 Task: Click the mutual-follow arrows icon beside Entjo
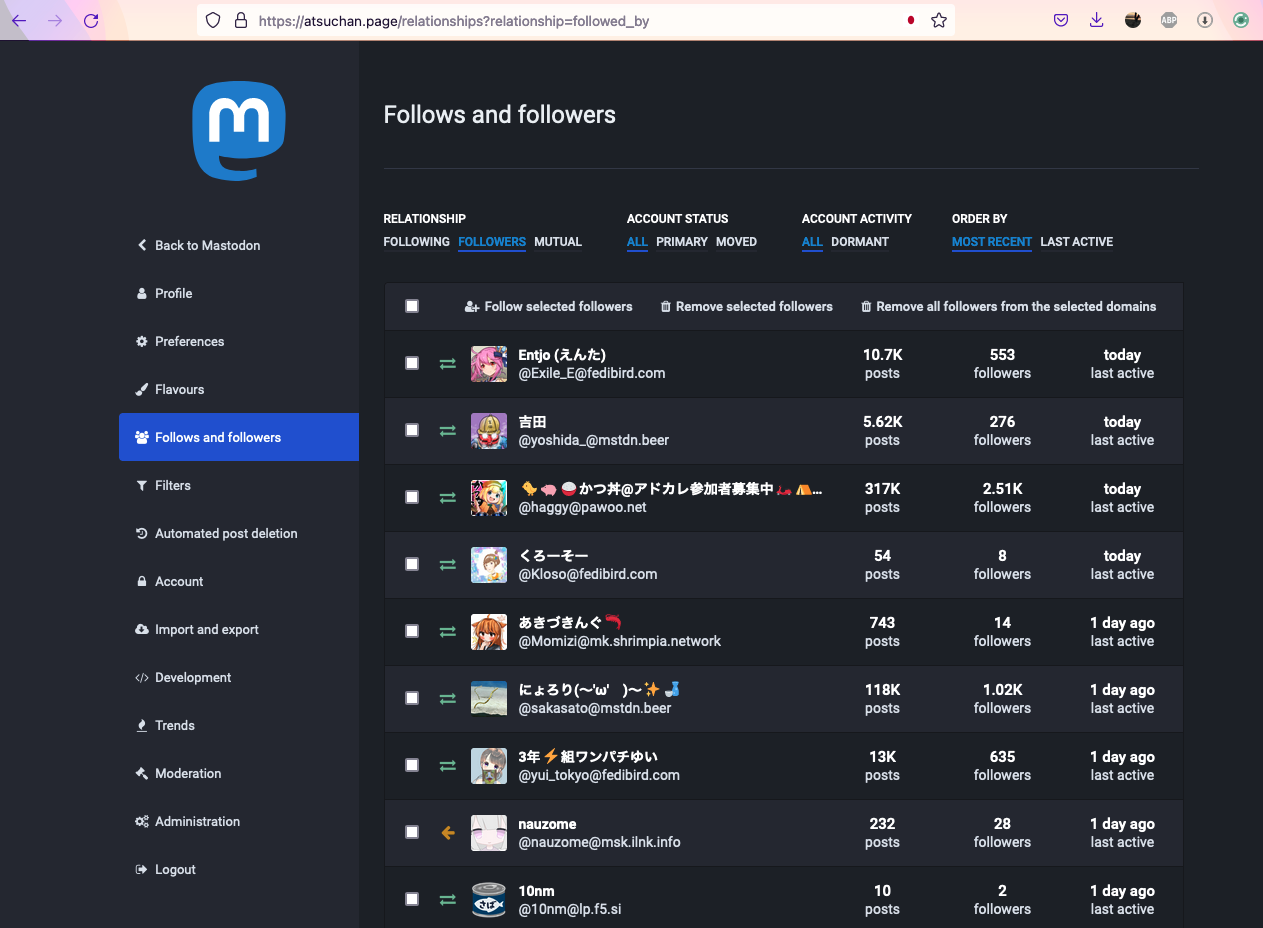[x=448, y=364]
